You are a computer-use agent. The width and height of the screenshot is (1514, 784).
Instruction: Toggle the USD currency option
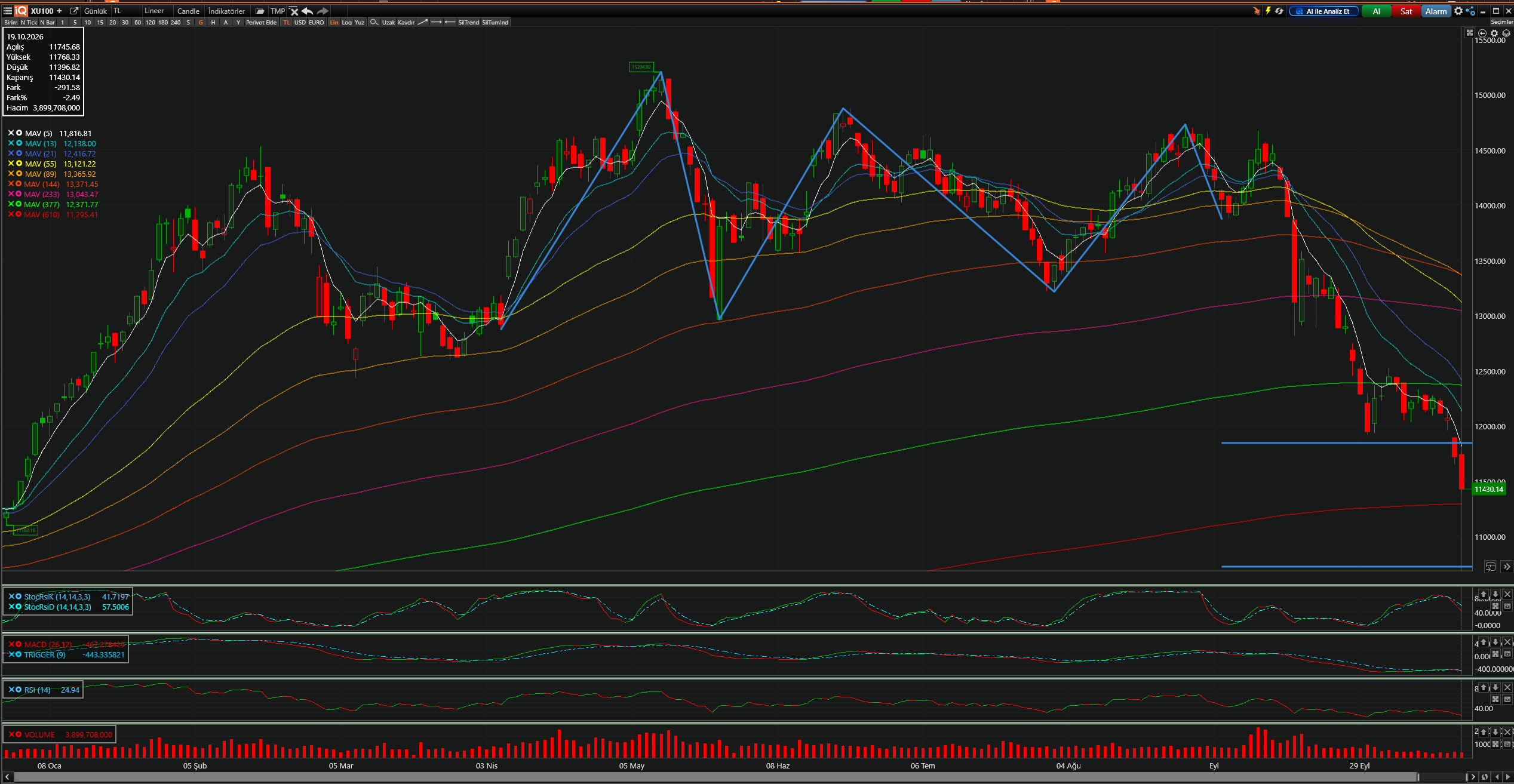click(300, 22)
